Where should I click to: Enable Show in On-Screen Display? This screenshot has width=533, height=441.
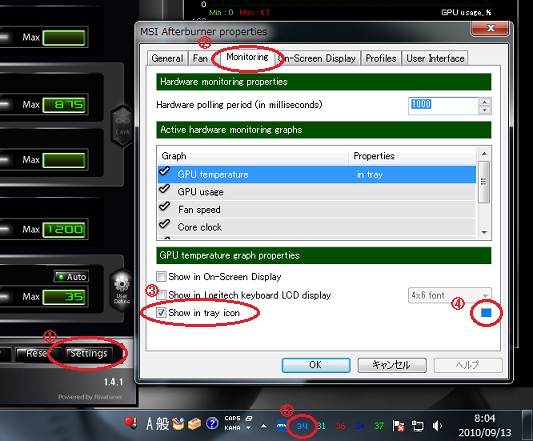click(161, 276)
